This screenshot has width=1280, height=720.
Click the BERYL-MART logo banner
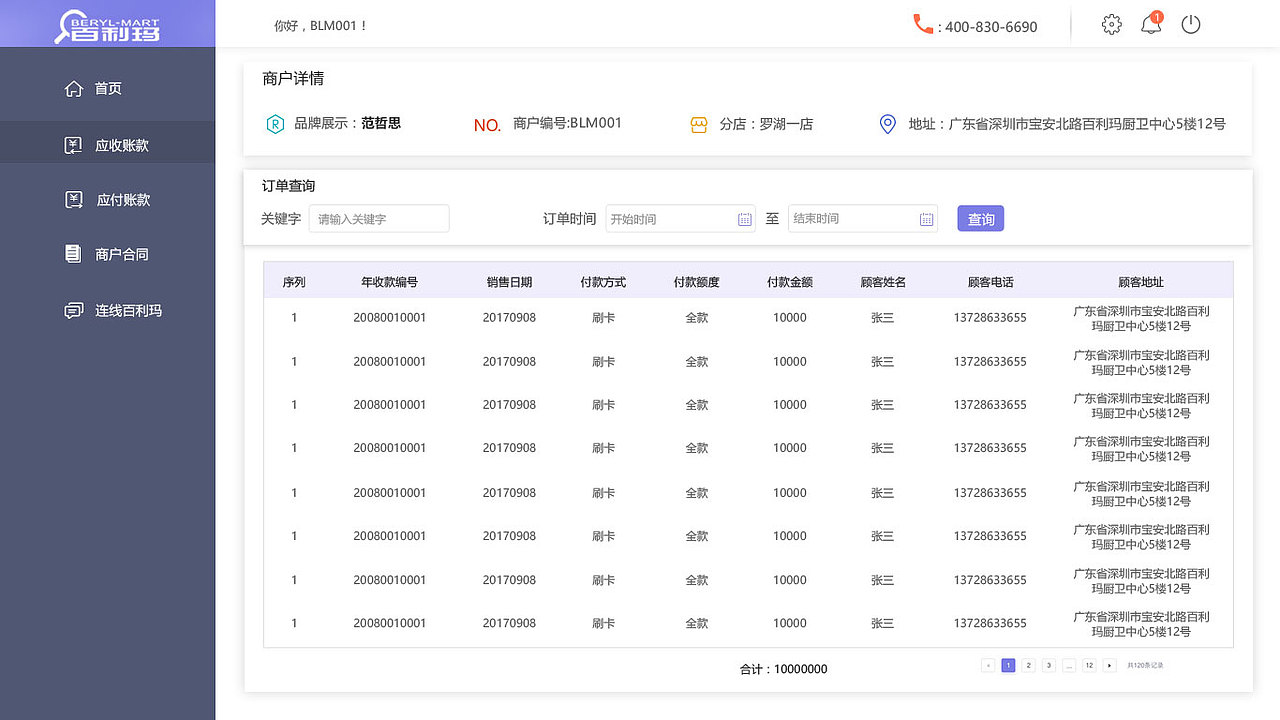(107, 23)
